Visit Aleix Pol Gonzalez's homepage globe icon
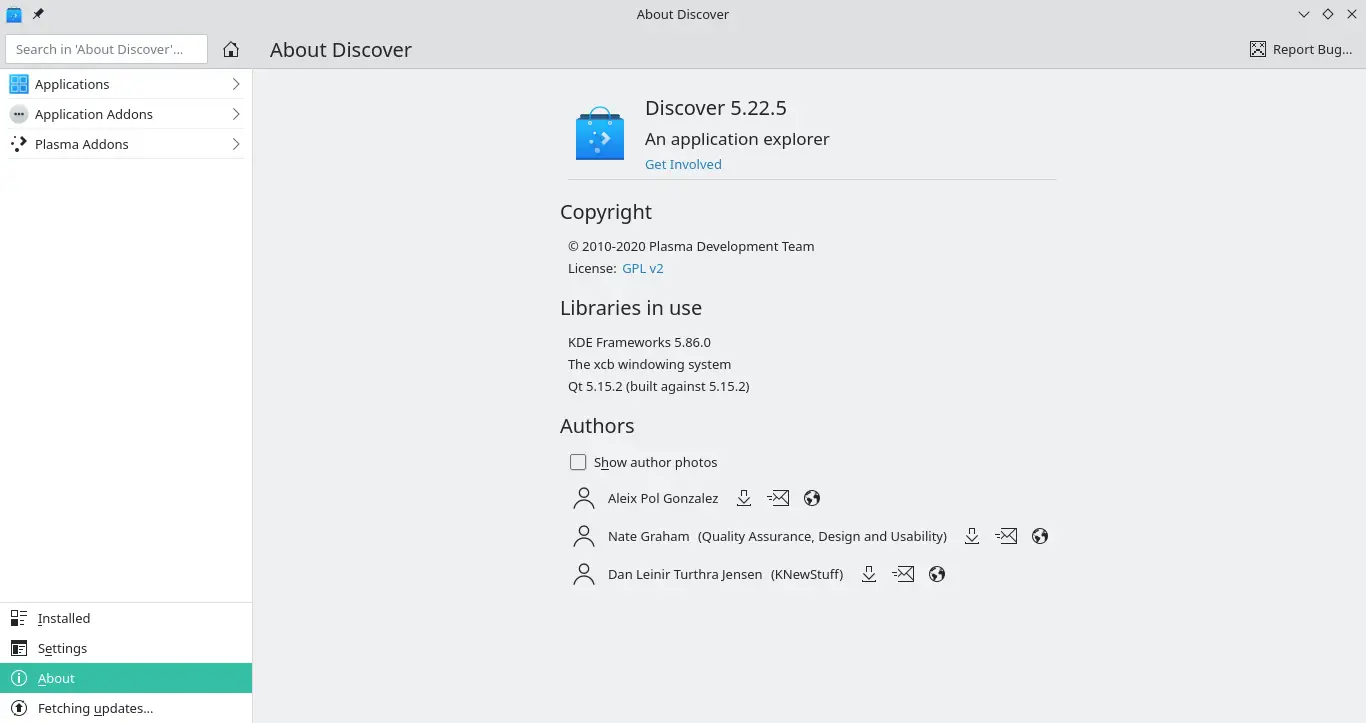Screen dimensions: 1366x723 tap(812, 498)
